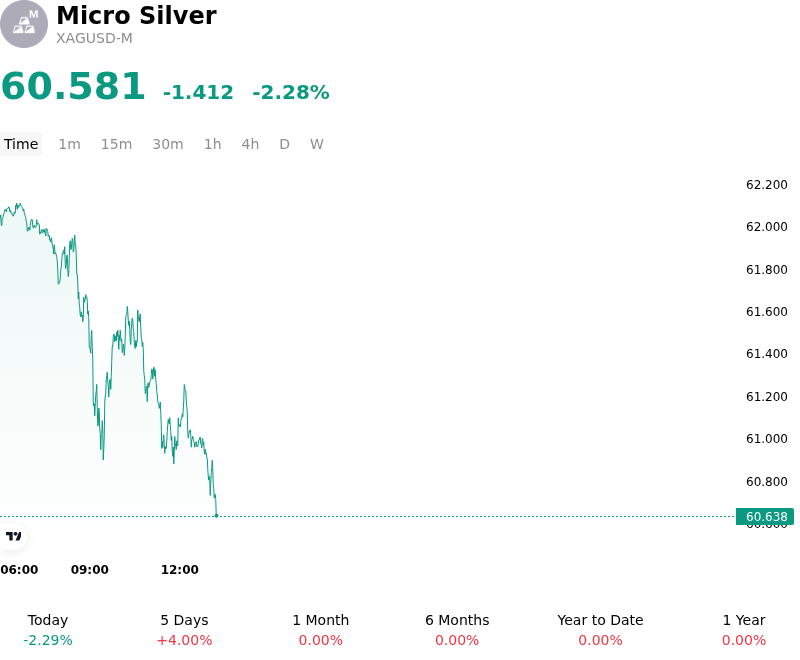
Task: Select the 6 Months performance range
Action: (x=457, y=630)
